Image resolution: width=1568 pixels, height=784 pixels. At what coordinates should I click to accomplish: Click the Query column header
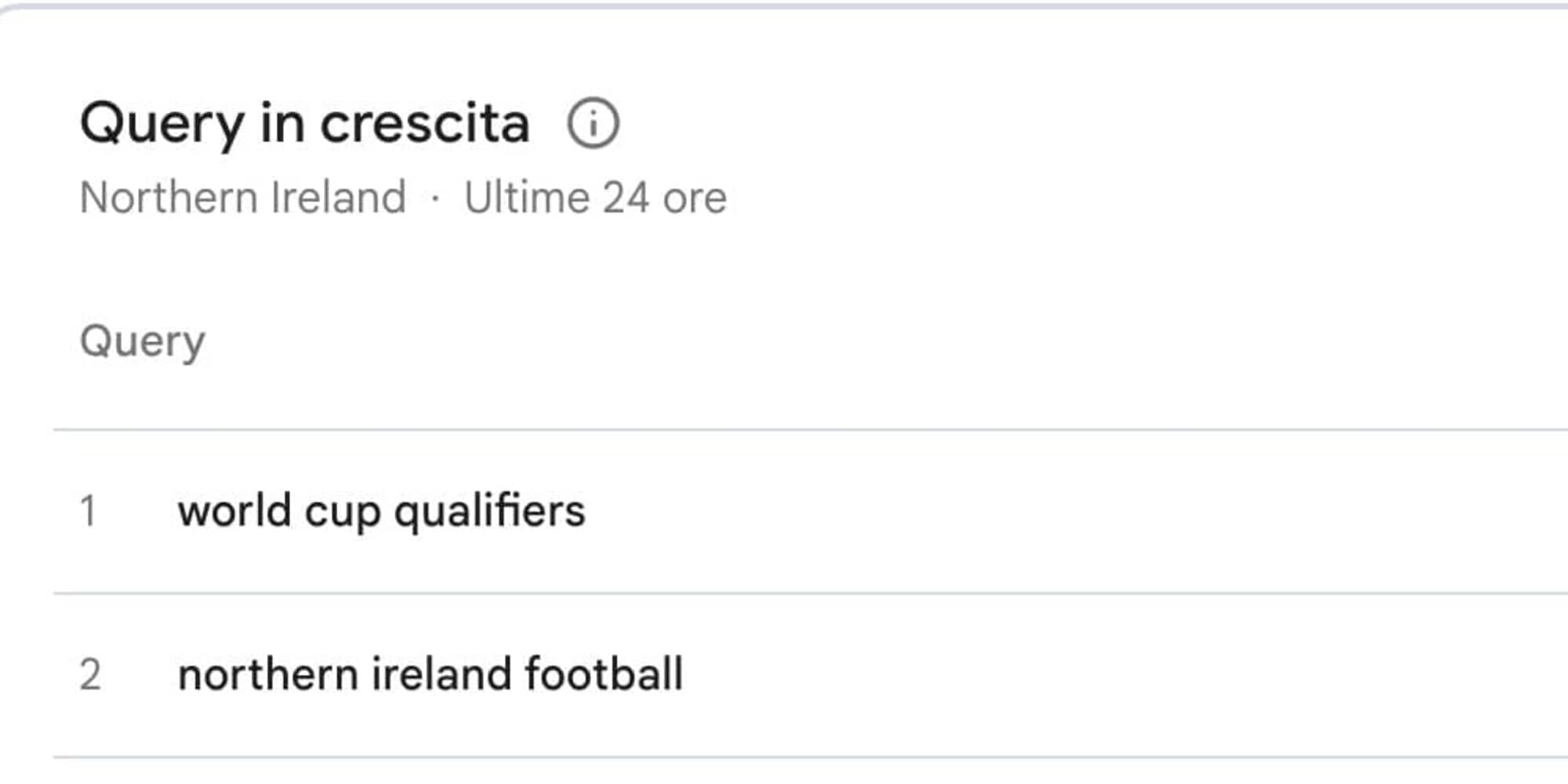(x=142, y=342)
